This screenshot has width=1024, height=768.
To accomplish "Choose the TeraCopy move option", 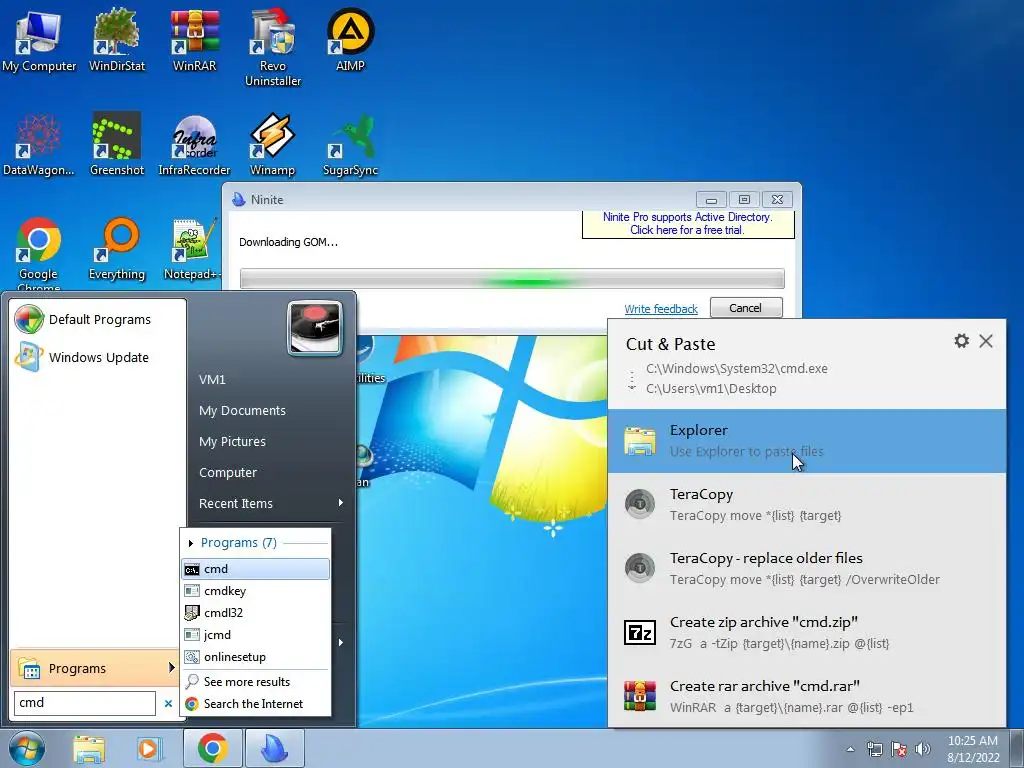I will click(x=807, y=504).
